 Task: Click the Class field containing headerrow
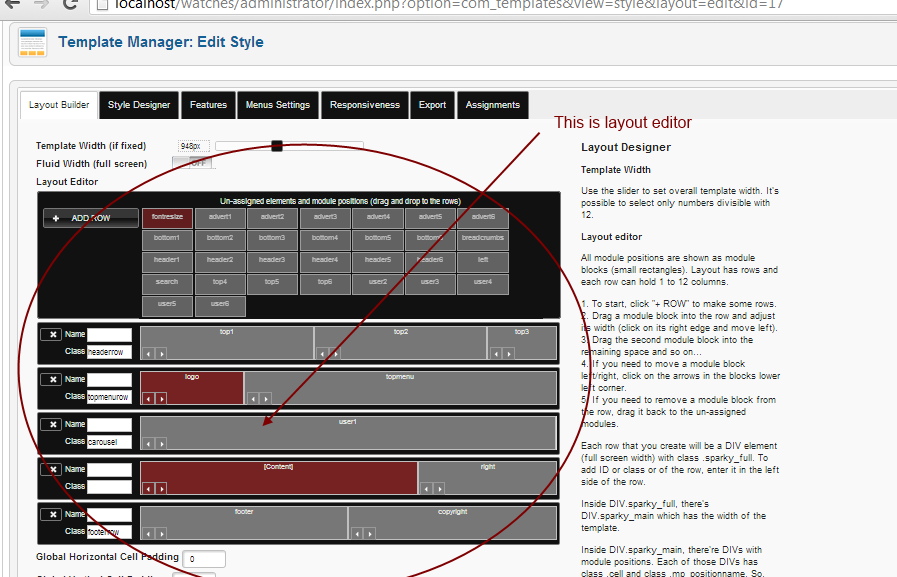tap(109, 352)
